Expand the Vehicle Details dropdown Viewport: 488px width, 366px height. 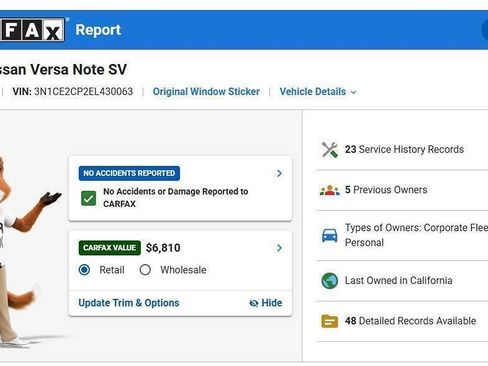[x=318, y=92]
